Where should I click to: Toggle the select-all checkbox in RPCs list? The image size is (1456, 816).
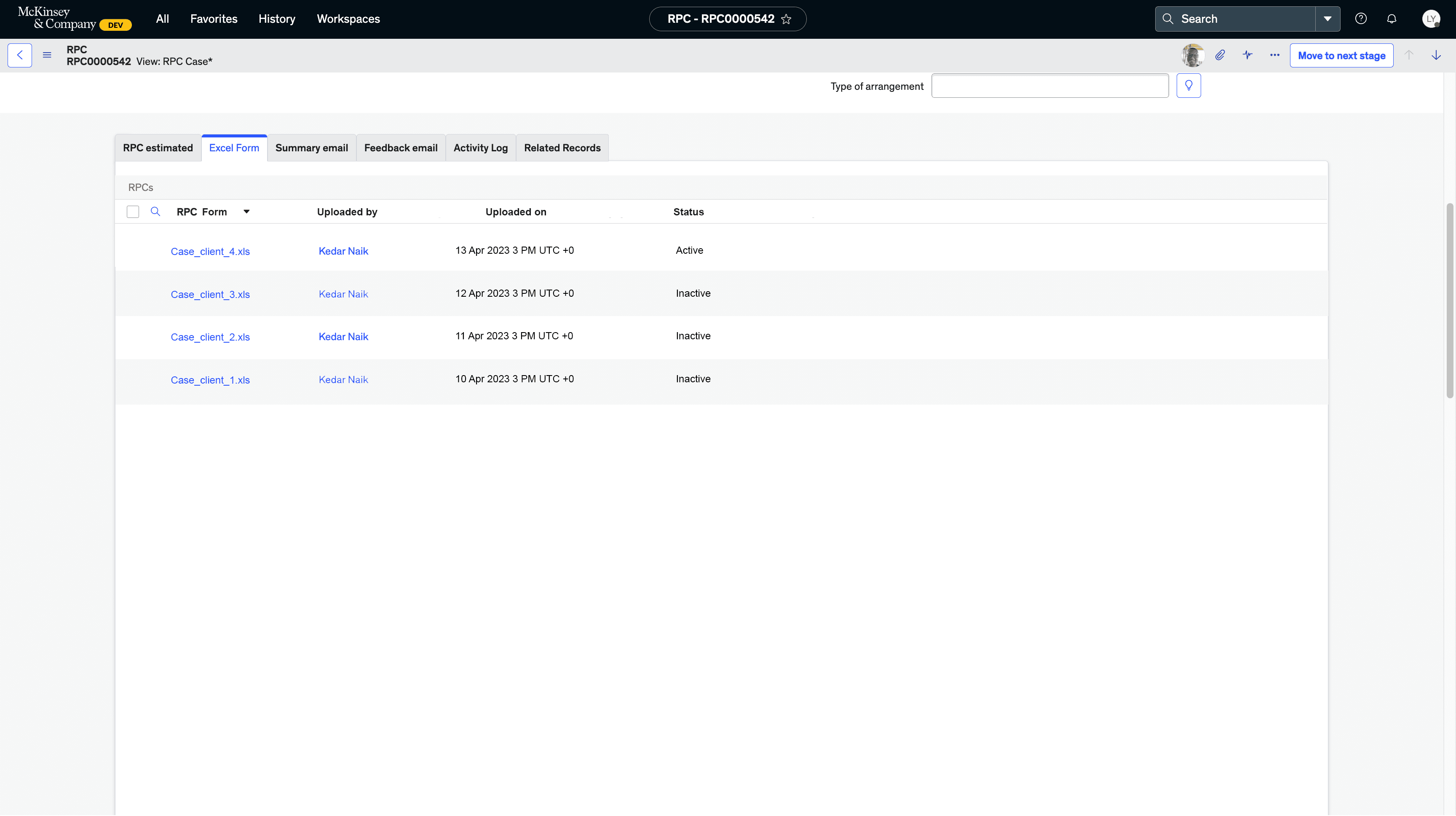coord(133,212)
